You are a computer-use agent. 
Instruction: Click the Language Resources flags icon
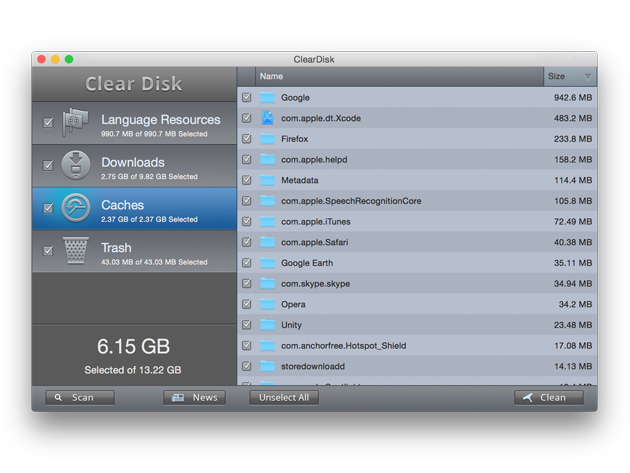click(75, 122)
